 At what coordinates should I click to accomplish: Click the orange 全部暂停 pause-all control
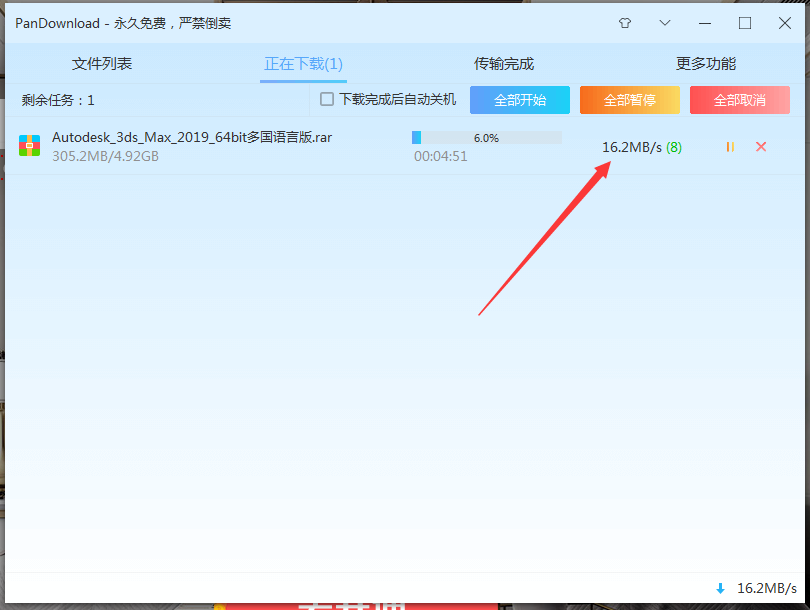pyautogui.click(x=629, y=100)
